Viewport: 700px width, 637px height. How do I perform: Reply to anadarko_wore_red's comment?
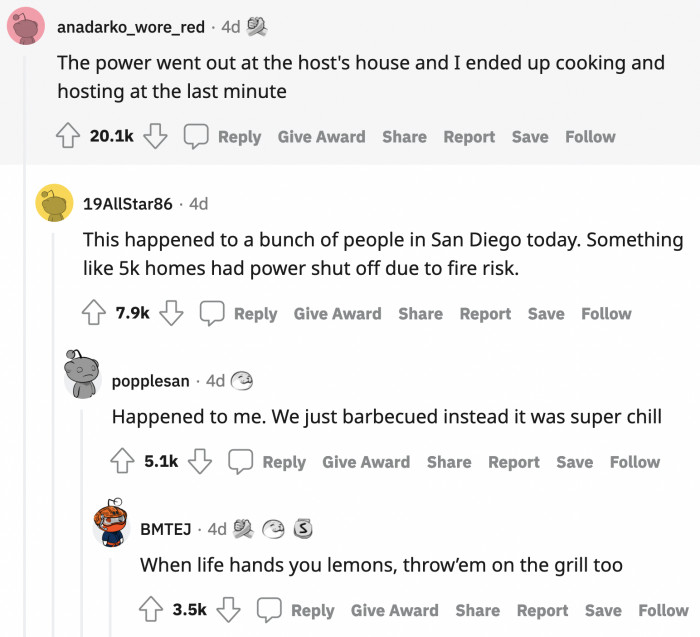point(225,137)
